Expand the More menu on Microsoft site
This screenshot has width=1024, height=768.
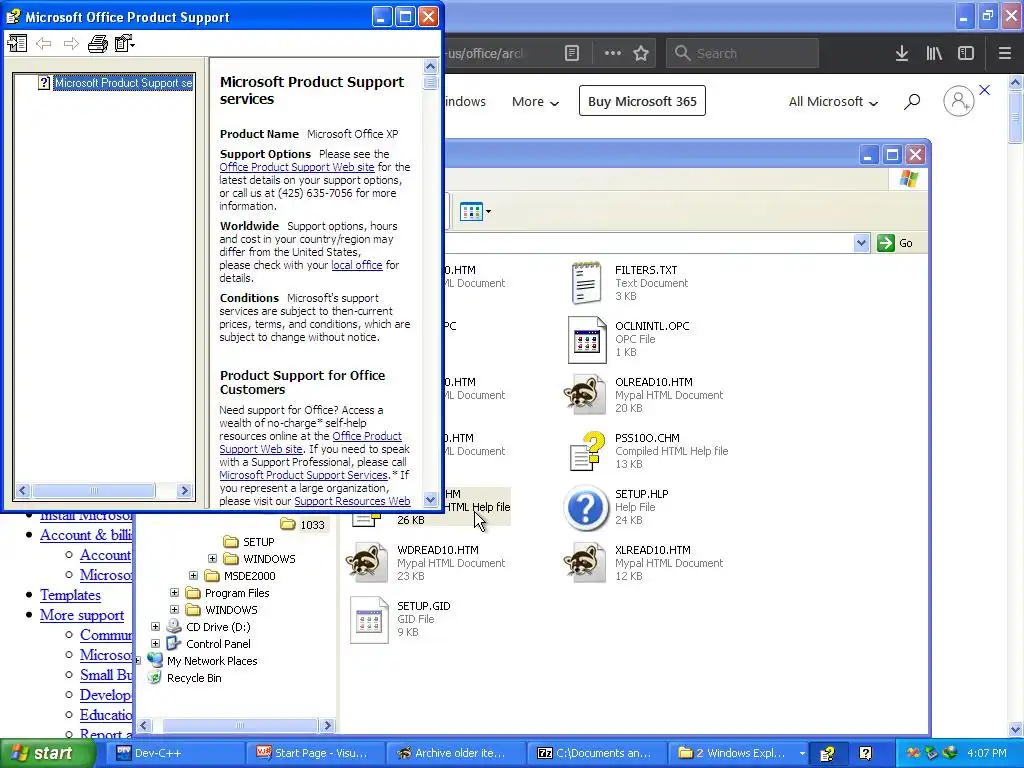[536, 102]
